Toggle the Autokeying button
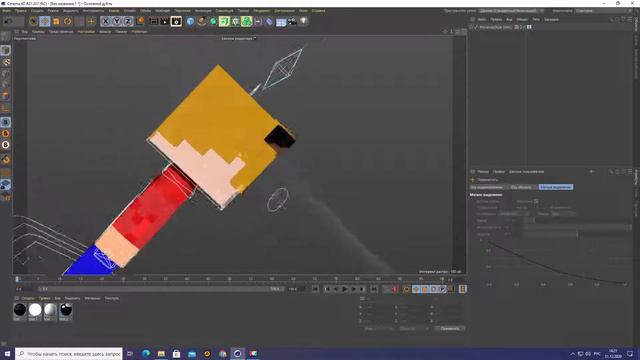The height and width of the screenshot is (360, 640). (x=407, y=289)
